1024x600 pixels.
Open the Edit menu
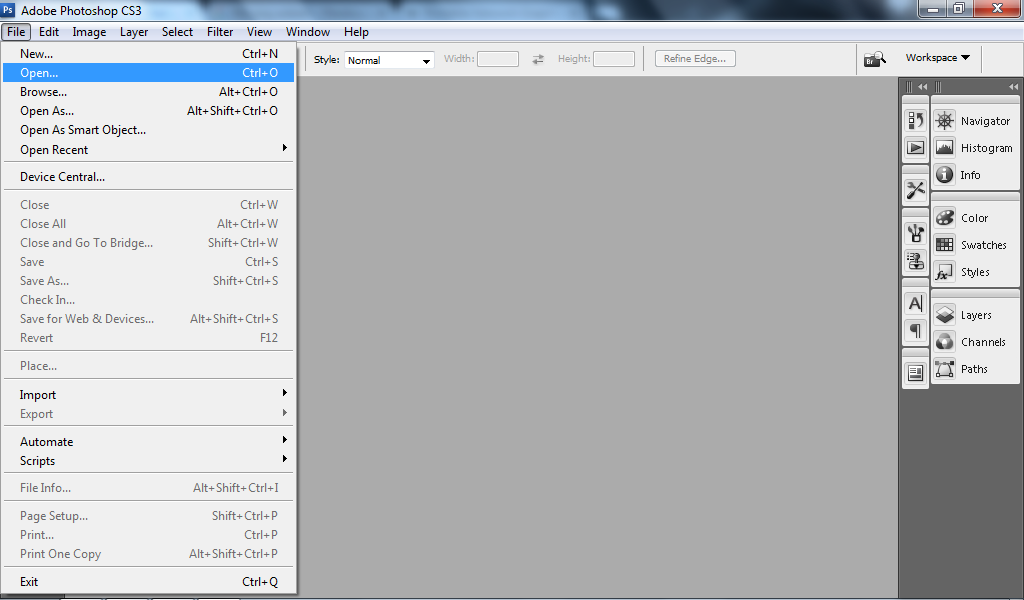pyautogui.click(x=49, y=31)
